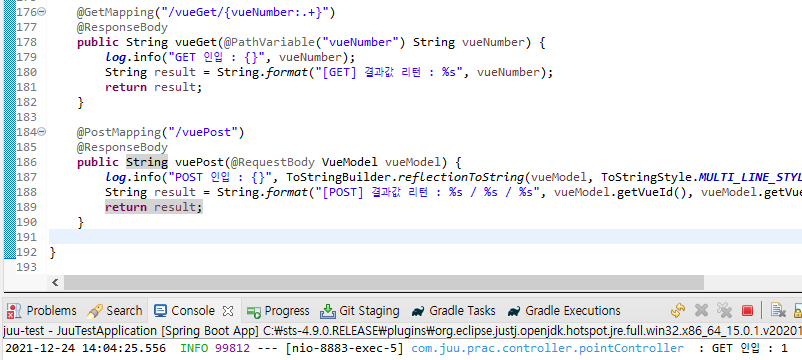The width and height of the screenshot is (802, 360).
Task: Click the Search flashlight tab icon
Action: (95, 310)
